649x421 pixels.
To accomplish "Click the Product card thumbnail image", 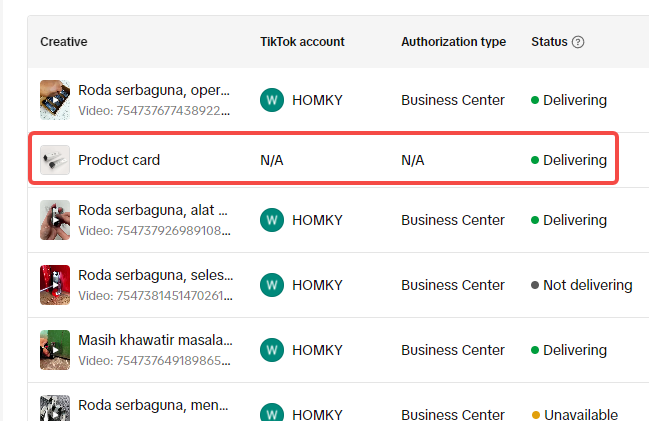I will [x=55, y=160].
